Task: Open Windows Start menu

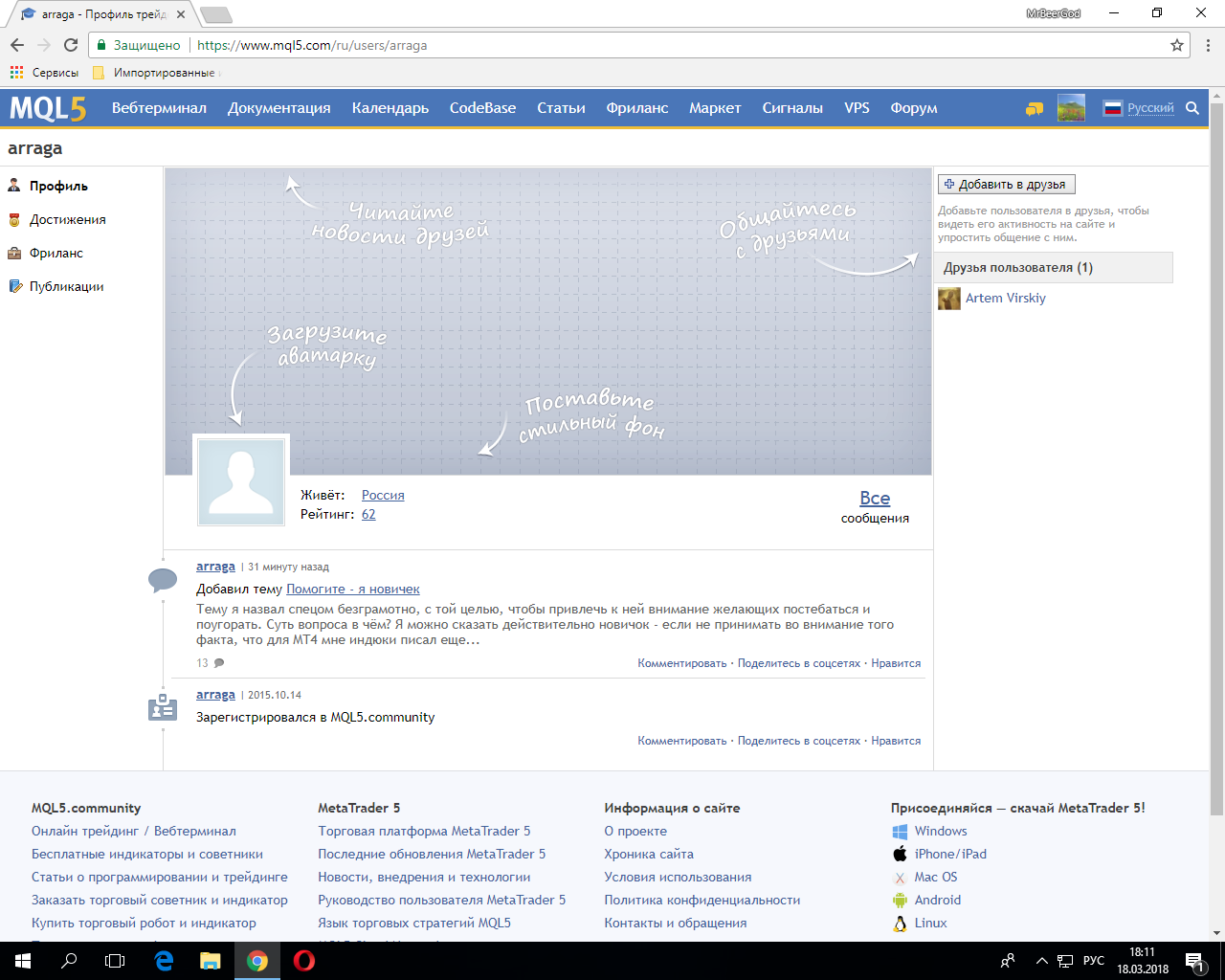Action: [23, 961]
